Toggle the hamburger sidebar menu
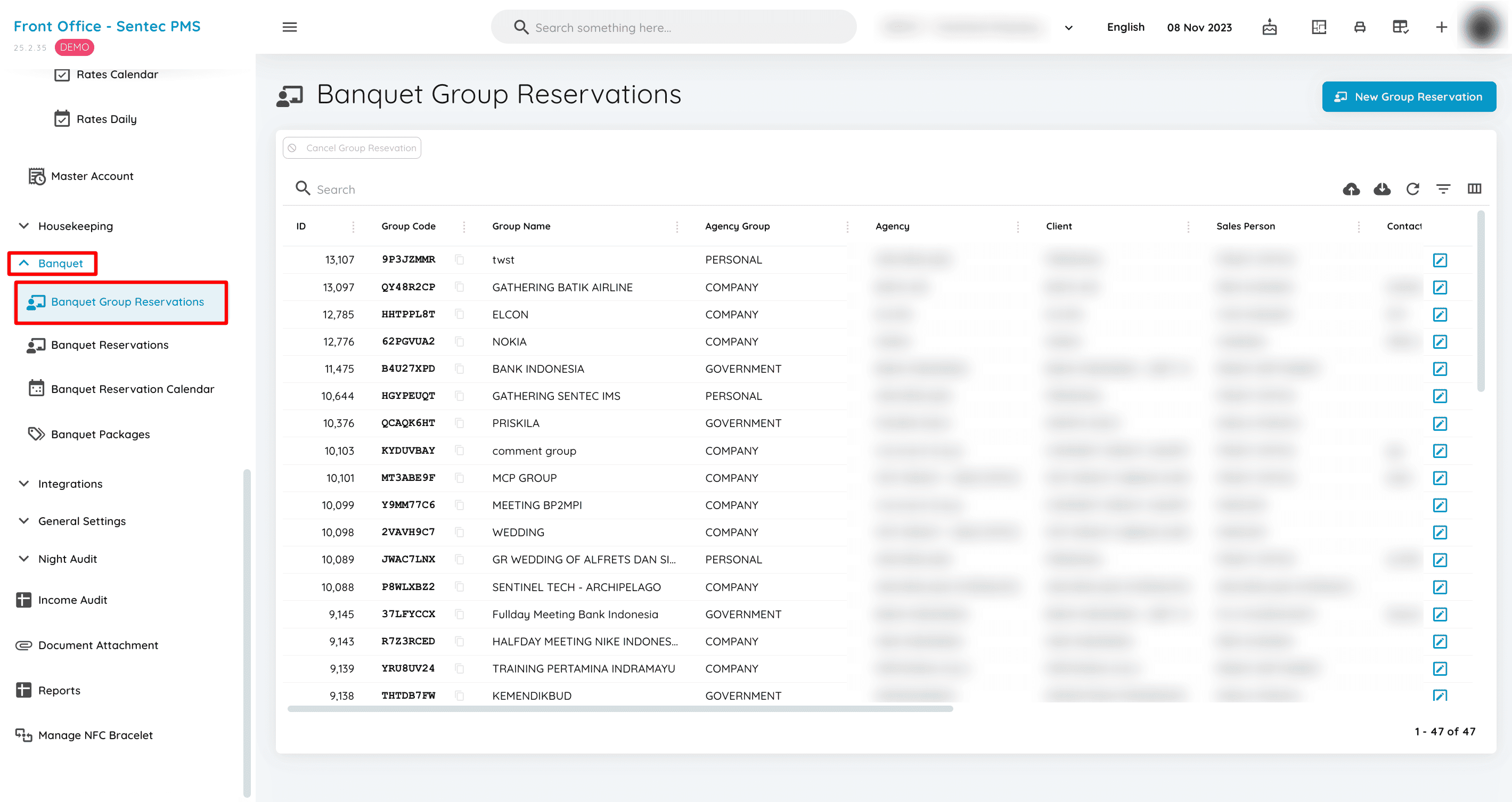This screenshot has height=802, width=1512. (x=289, y=27)
